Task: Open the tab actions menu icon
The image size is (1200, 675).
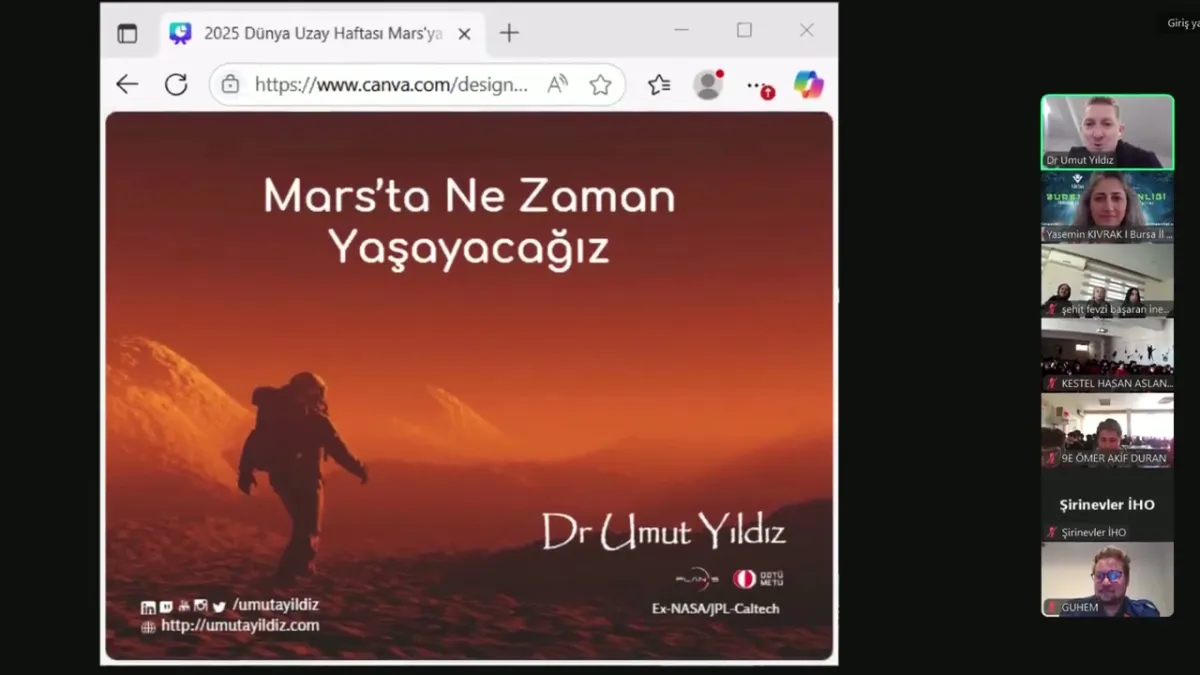Action: (x=127, y=33)
